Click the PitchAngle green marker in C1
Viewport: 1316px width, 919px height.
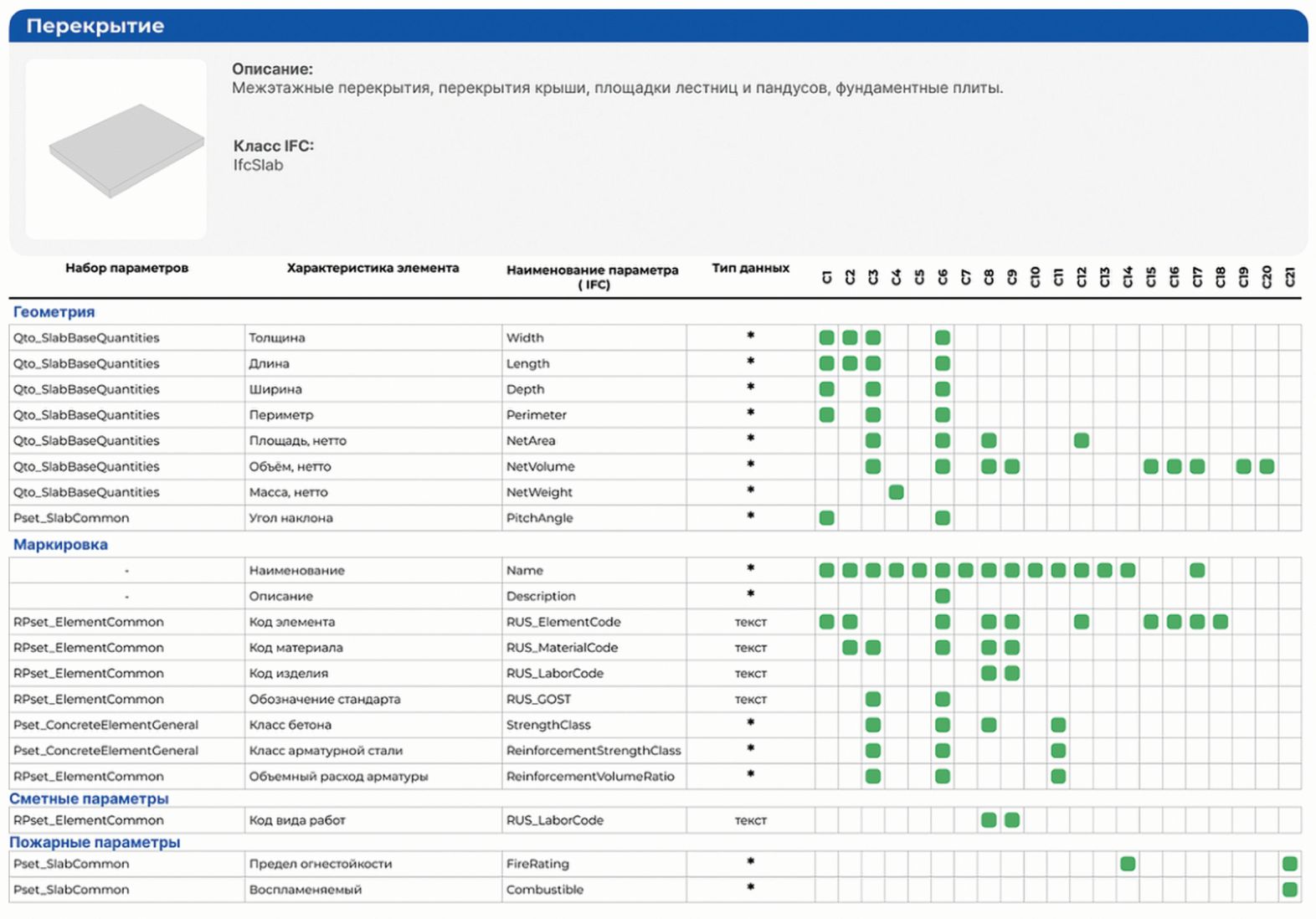click(827, 518)
